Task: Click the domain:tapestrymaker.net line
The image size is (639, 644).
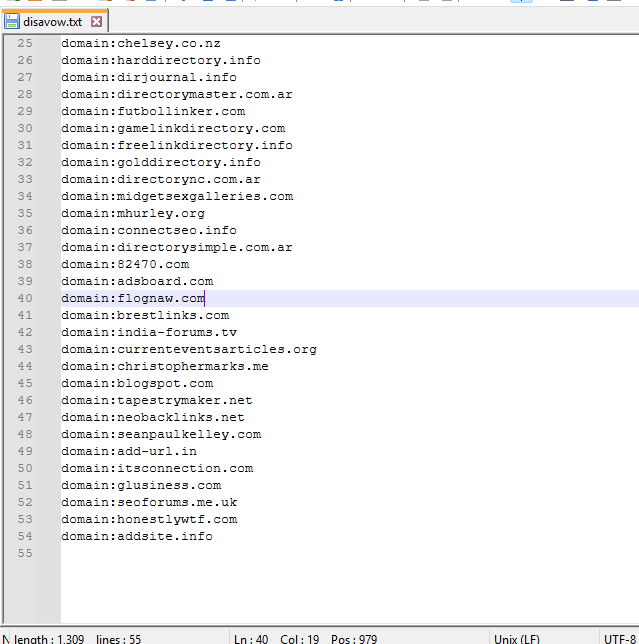Action: 157,400
